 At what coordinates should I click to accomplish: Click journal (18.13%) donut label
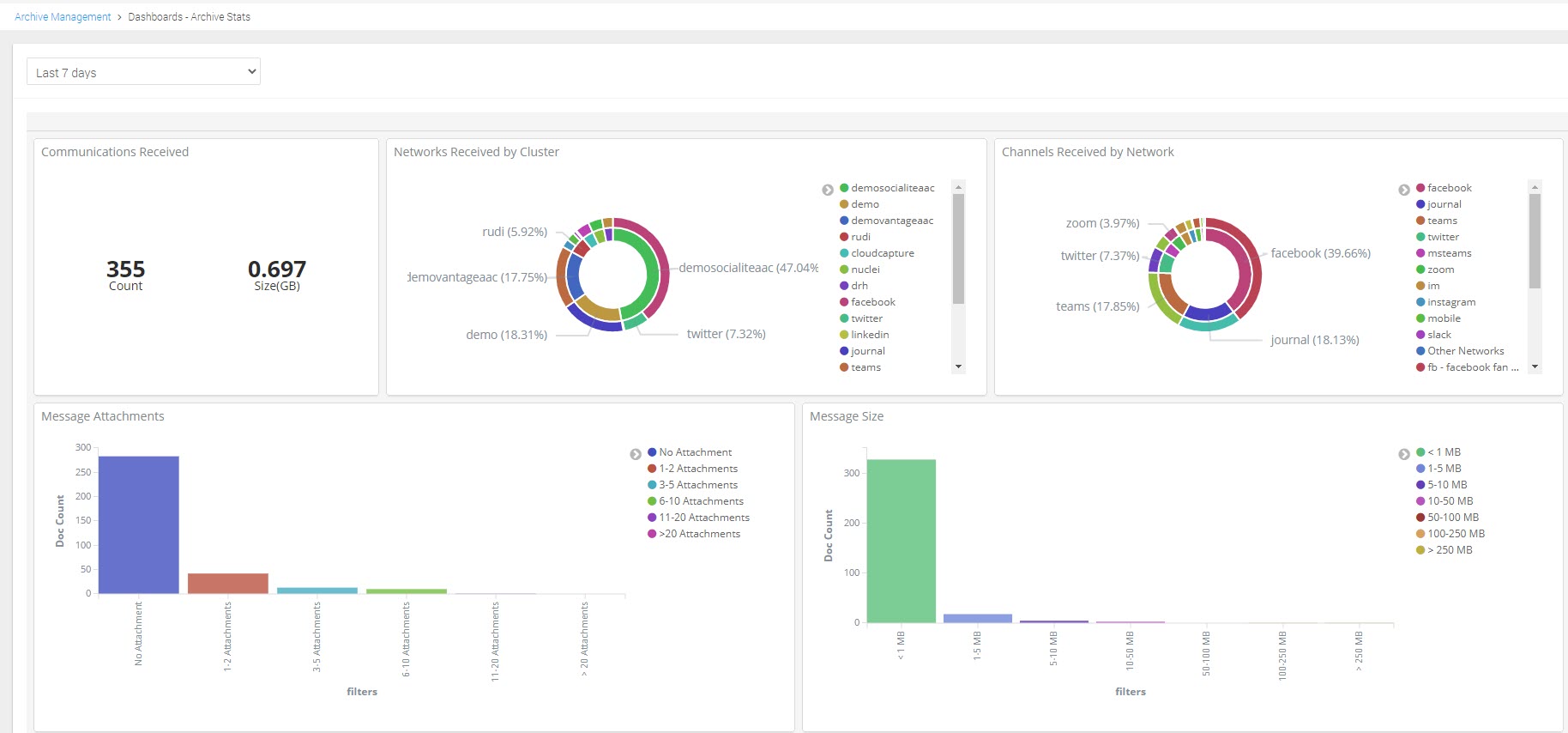click(1315, 340)
